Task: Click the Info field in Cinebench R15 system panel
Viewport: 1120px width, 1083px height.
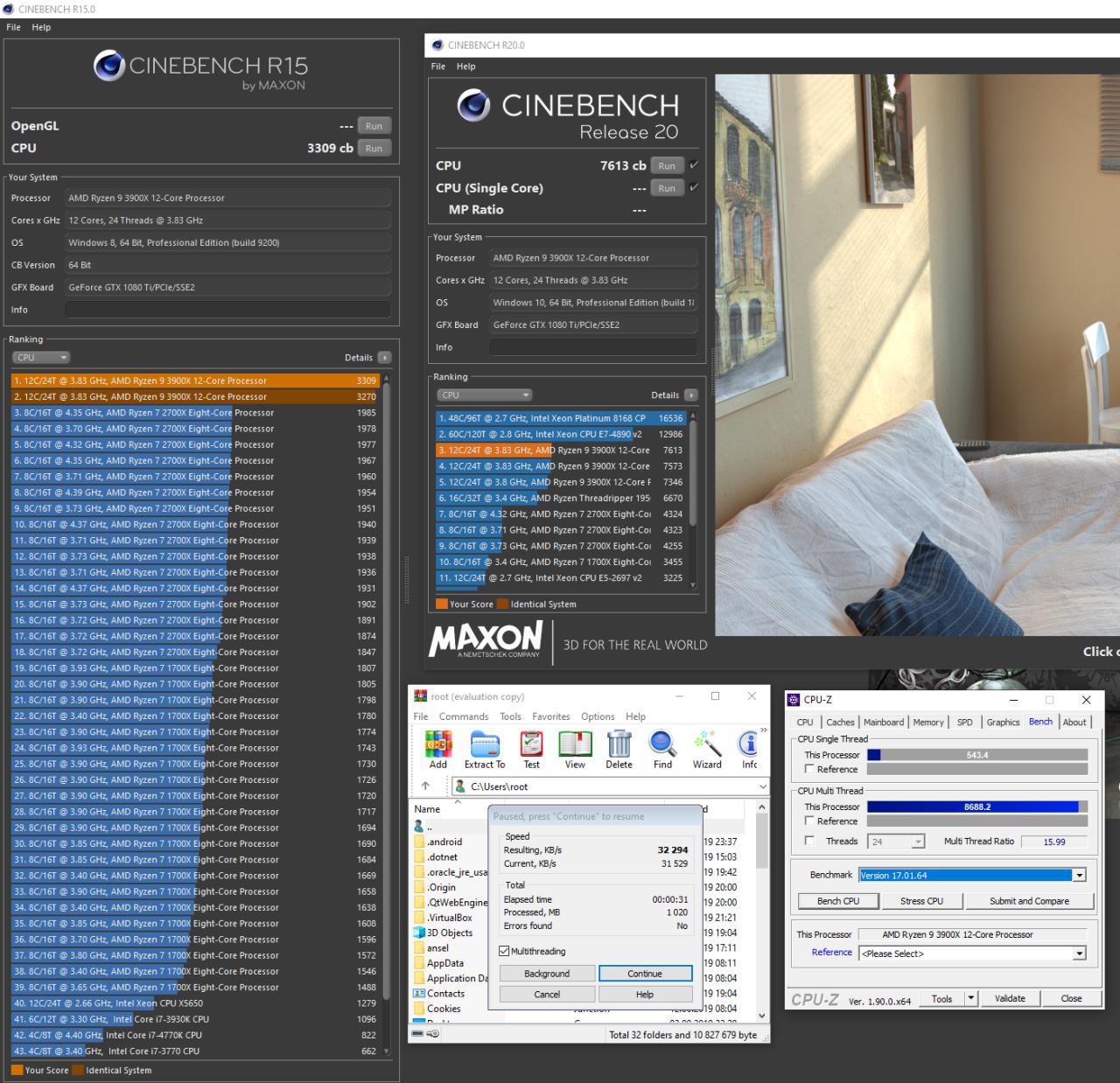Action: pos(227,310)
